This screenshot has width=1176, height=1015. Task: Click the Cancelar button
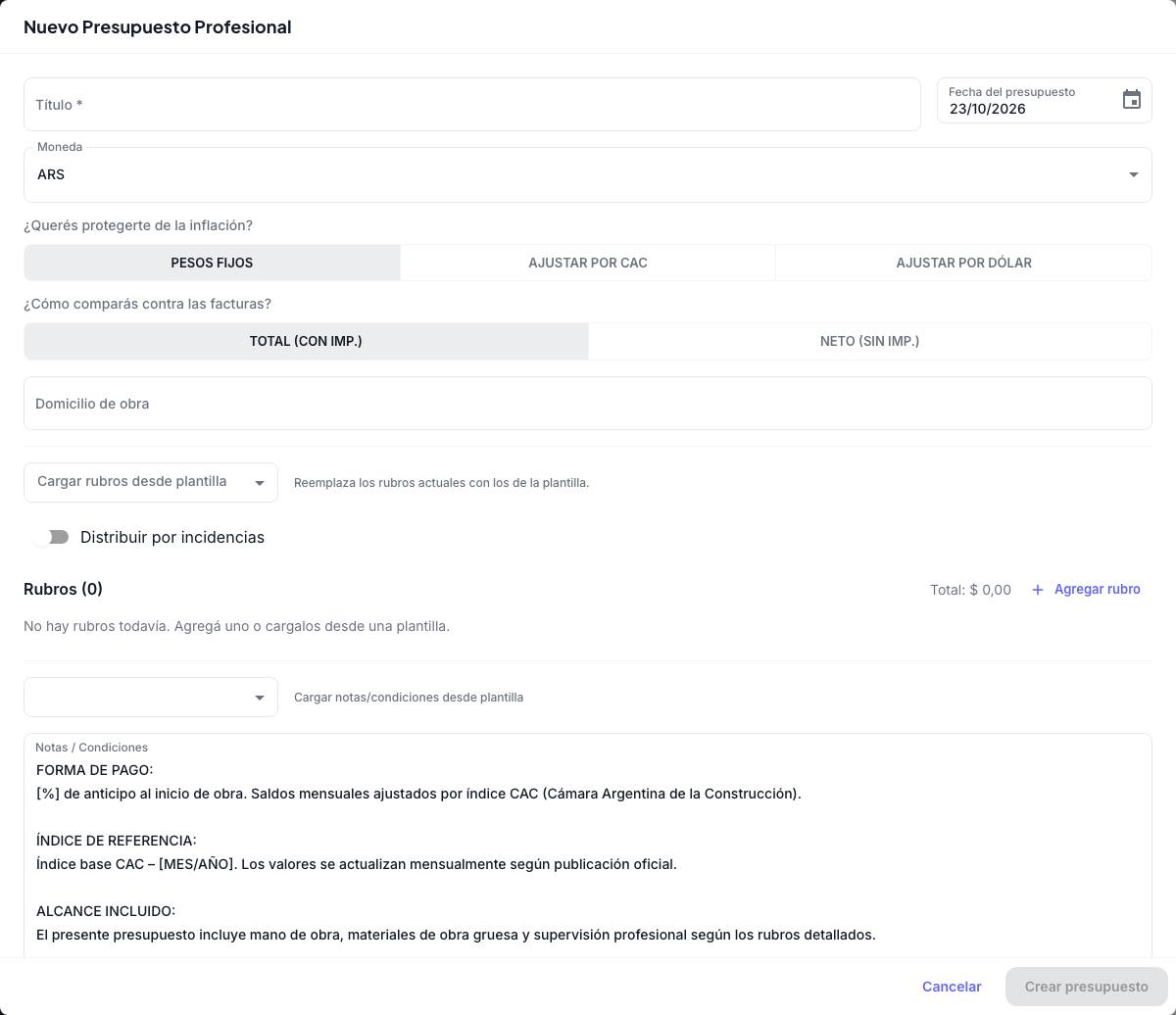(952, 987)
